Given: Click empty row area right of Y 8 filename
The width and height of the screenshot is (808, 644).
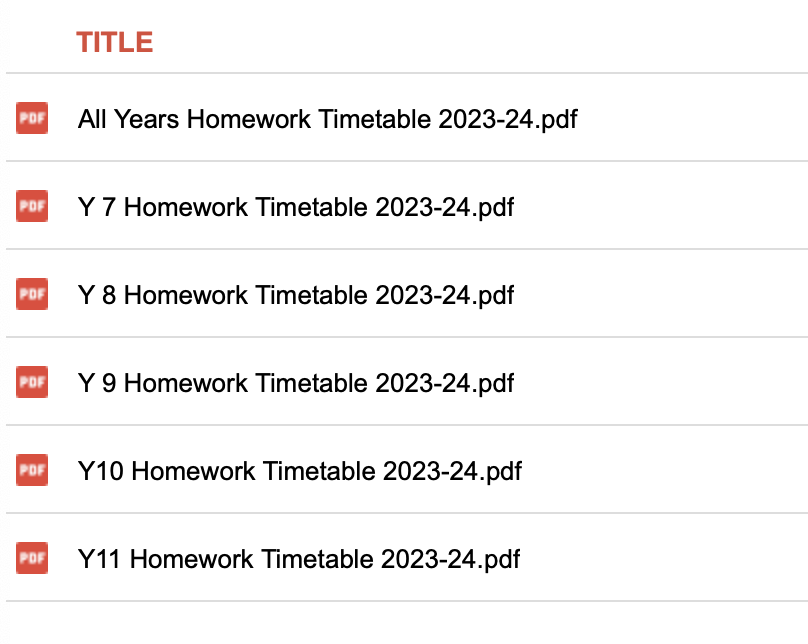Looking at the screenshot, I should 661,294.
